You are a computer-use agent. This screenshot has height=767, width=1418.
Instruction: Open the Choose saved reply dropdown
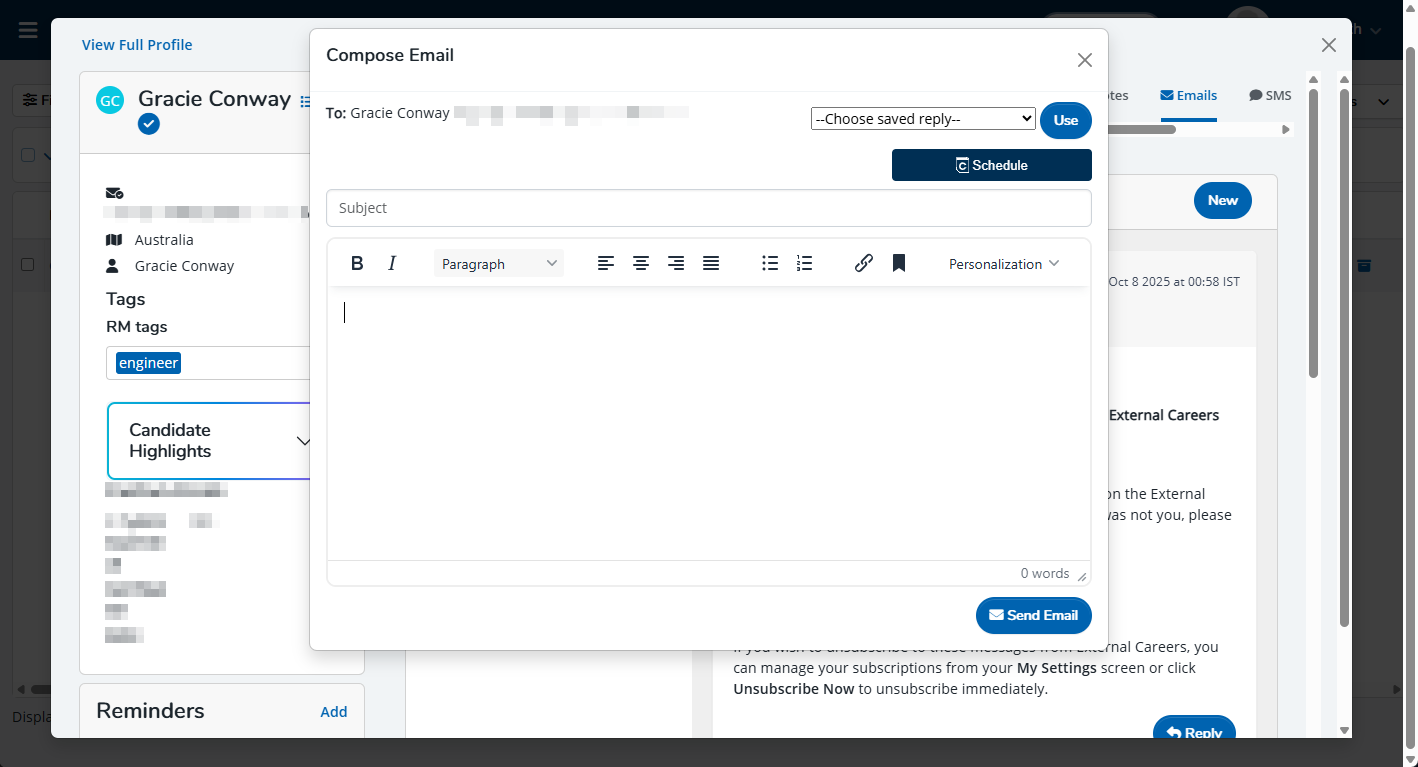922,119
